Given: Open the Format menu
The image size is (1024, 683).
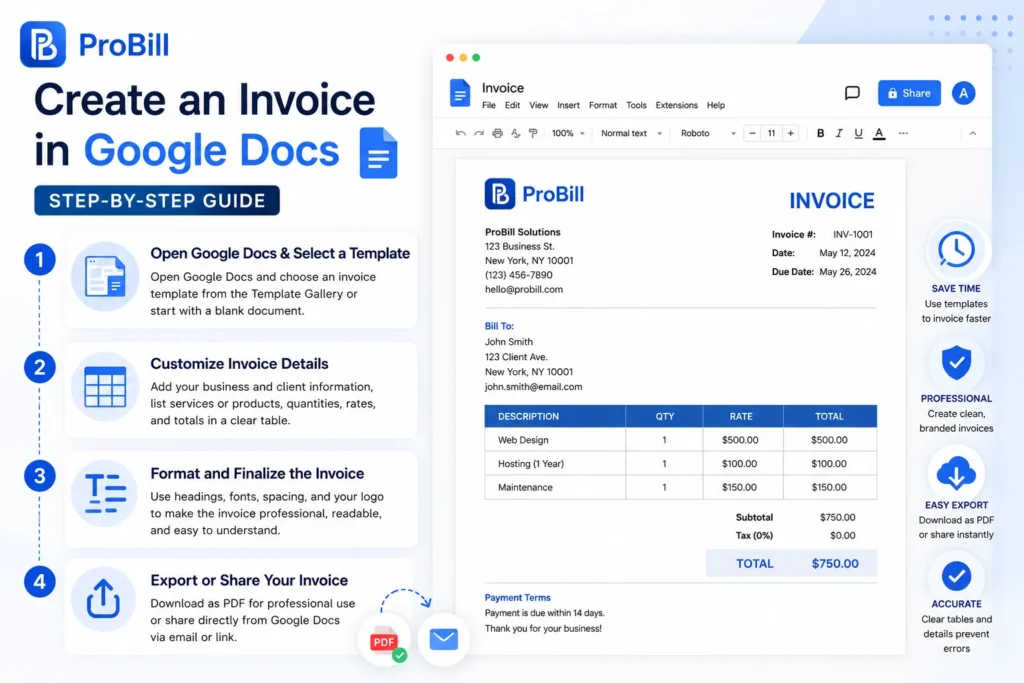Looking at the screenshot, I should pos(603,105).
